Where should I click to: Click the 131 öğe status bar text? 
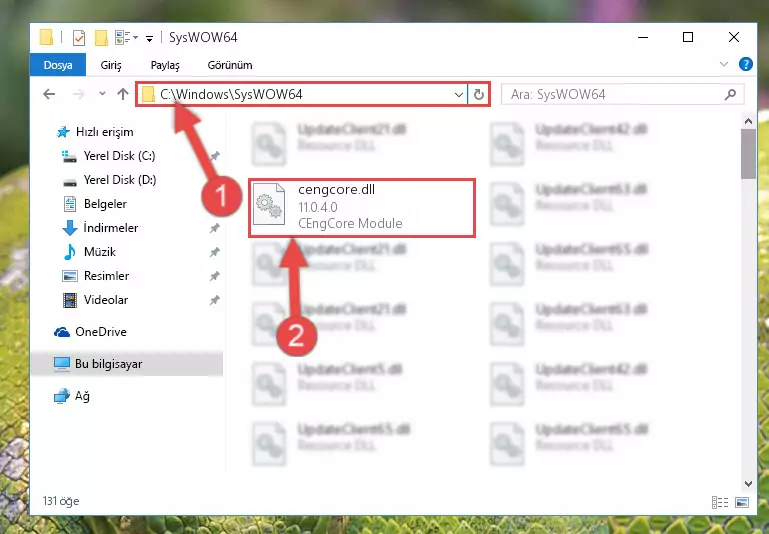coord(61,501)
